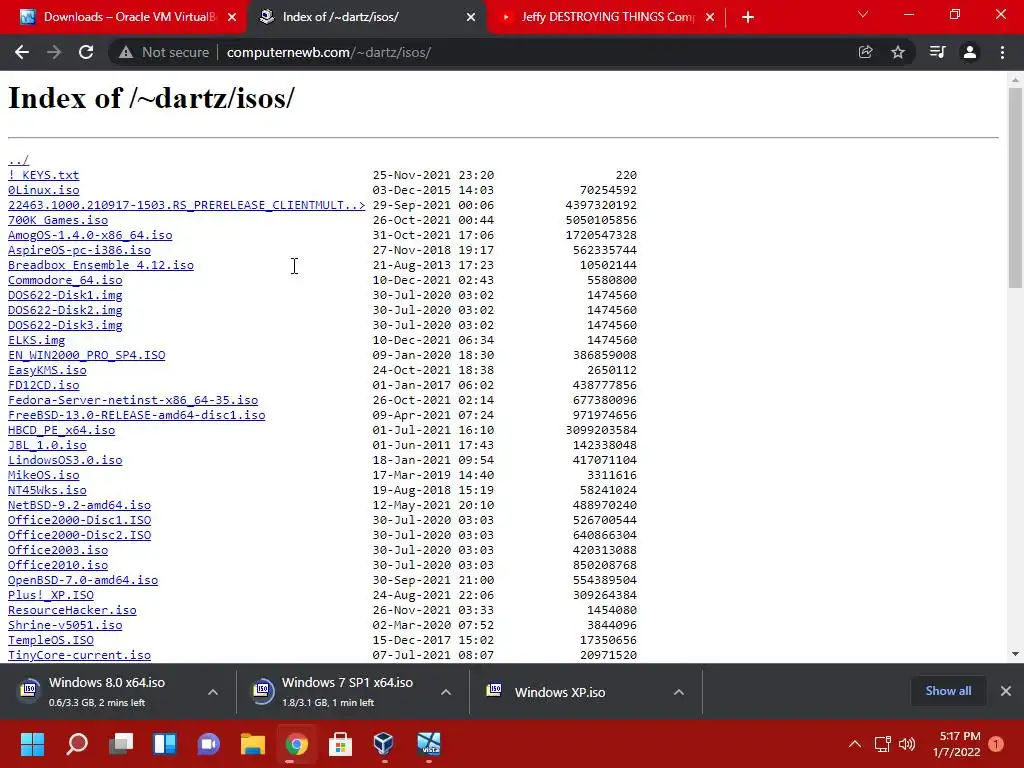
Task: Open the tab search chevron
Action: click(863, 14)
